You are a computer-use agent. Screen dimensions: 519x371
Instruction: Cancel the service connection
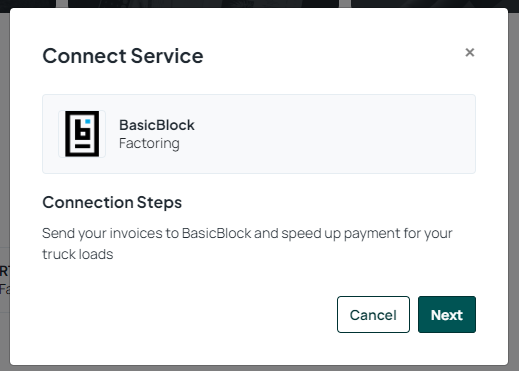373,314
